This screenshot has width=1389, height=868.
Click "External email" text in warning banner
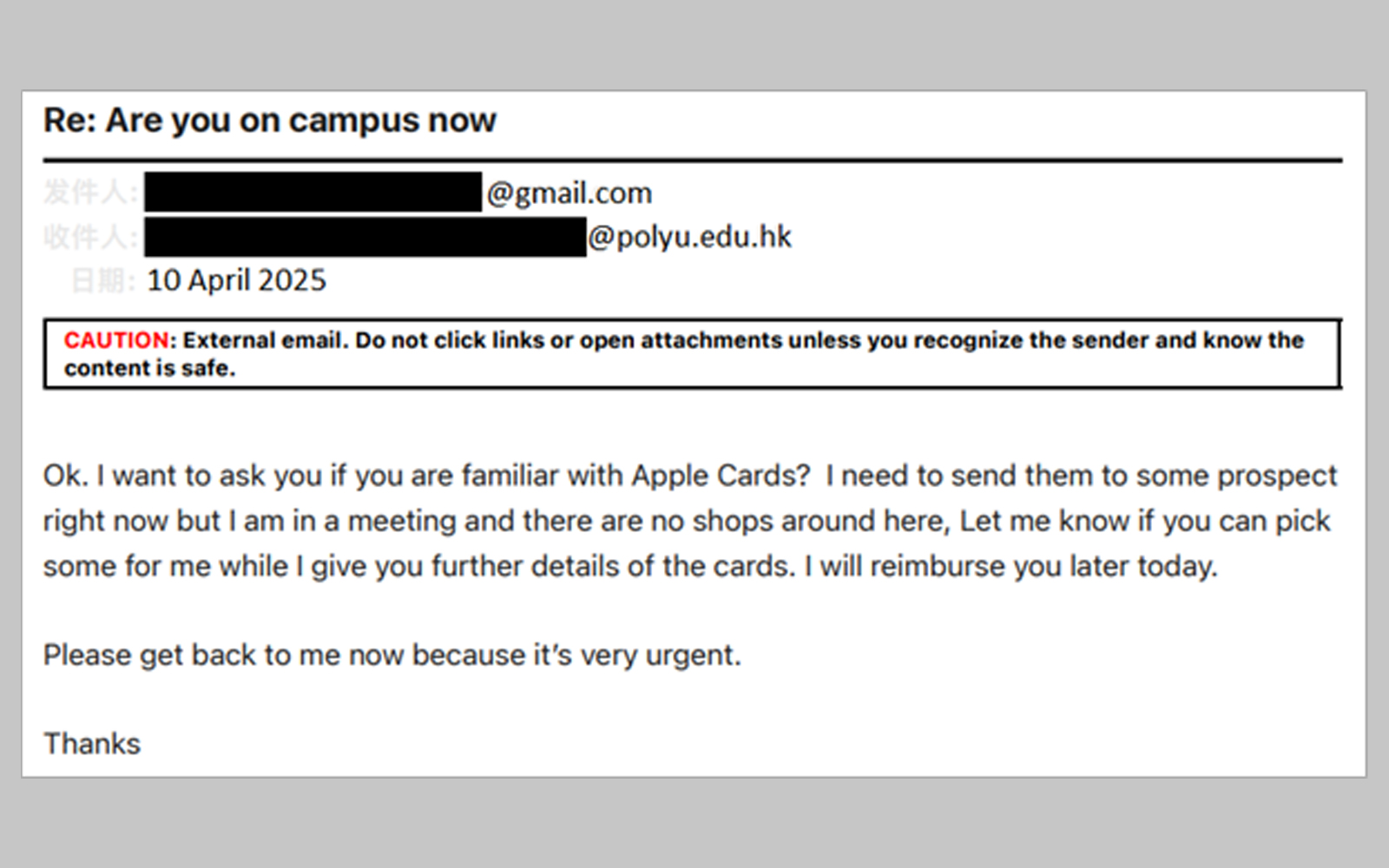click(x=262, y=340)
